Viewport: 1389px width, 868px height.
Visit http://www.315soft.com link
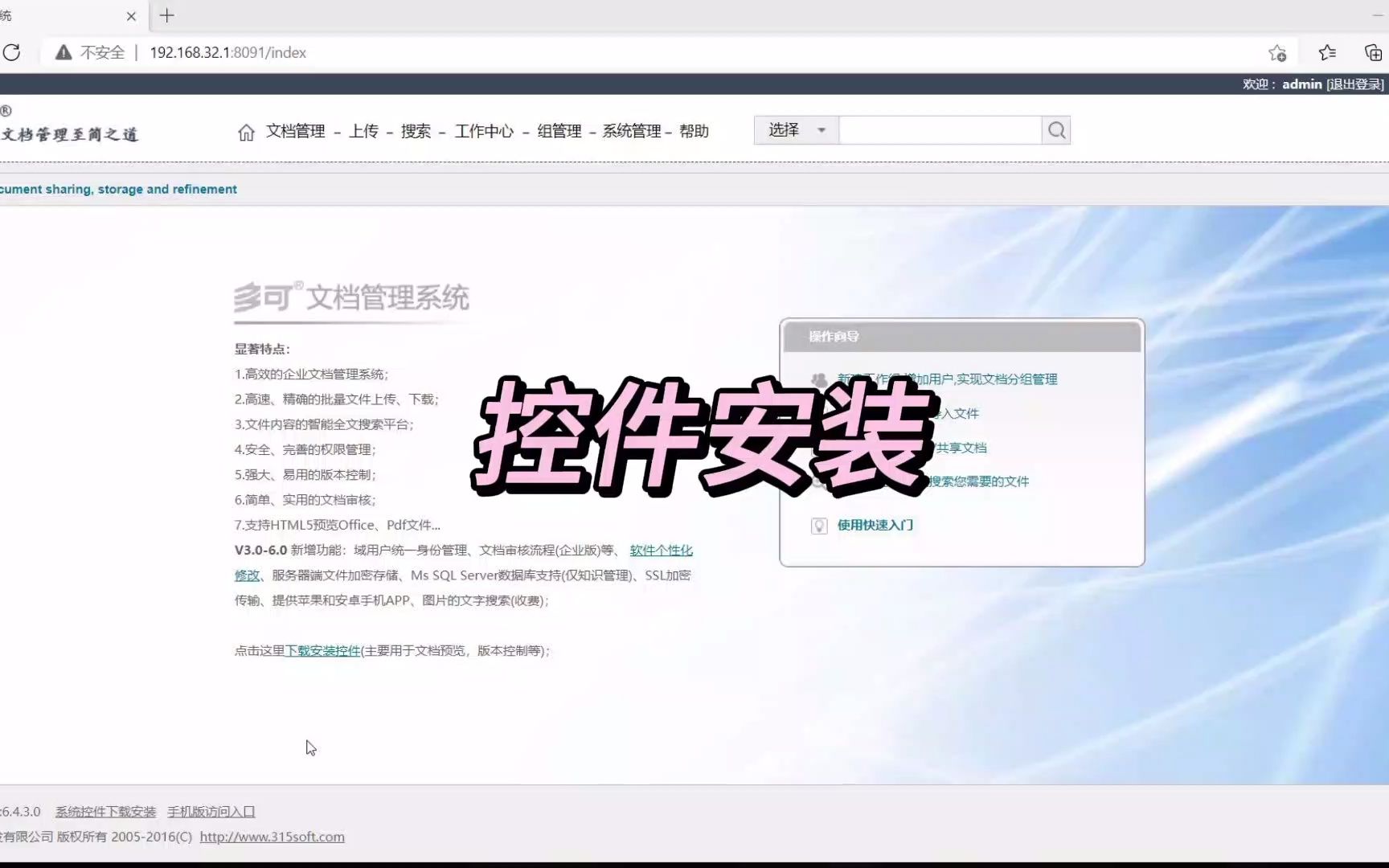coord(272,837)
